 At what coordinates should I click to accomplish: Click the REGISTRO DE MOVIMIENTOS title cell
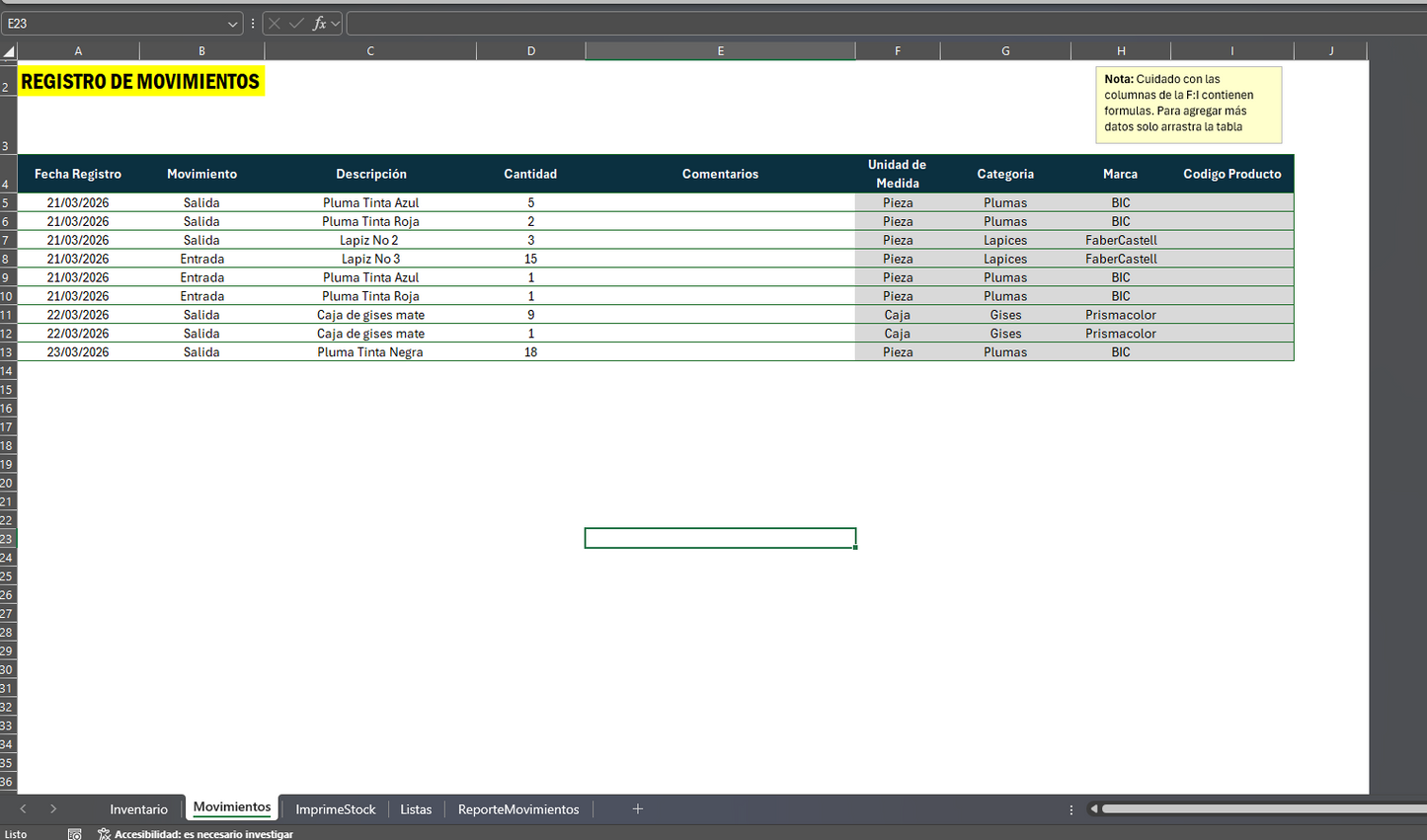coord(140,82)
